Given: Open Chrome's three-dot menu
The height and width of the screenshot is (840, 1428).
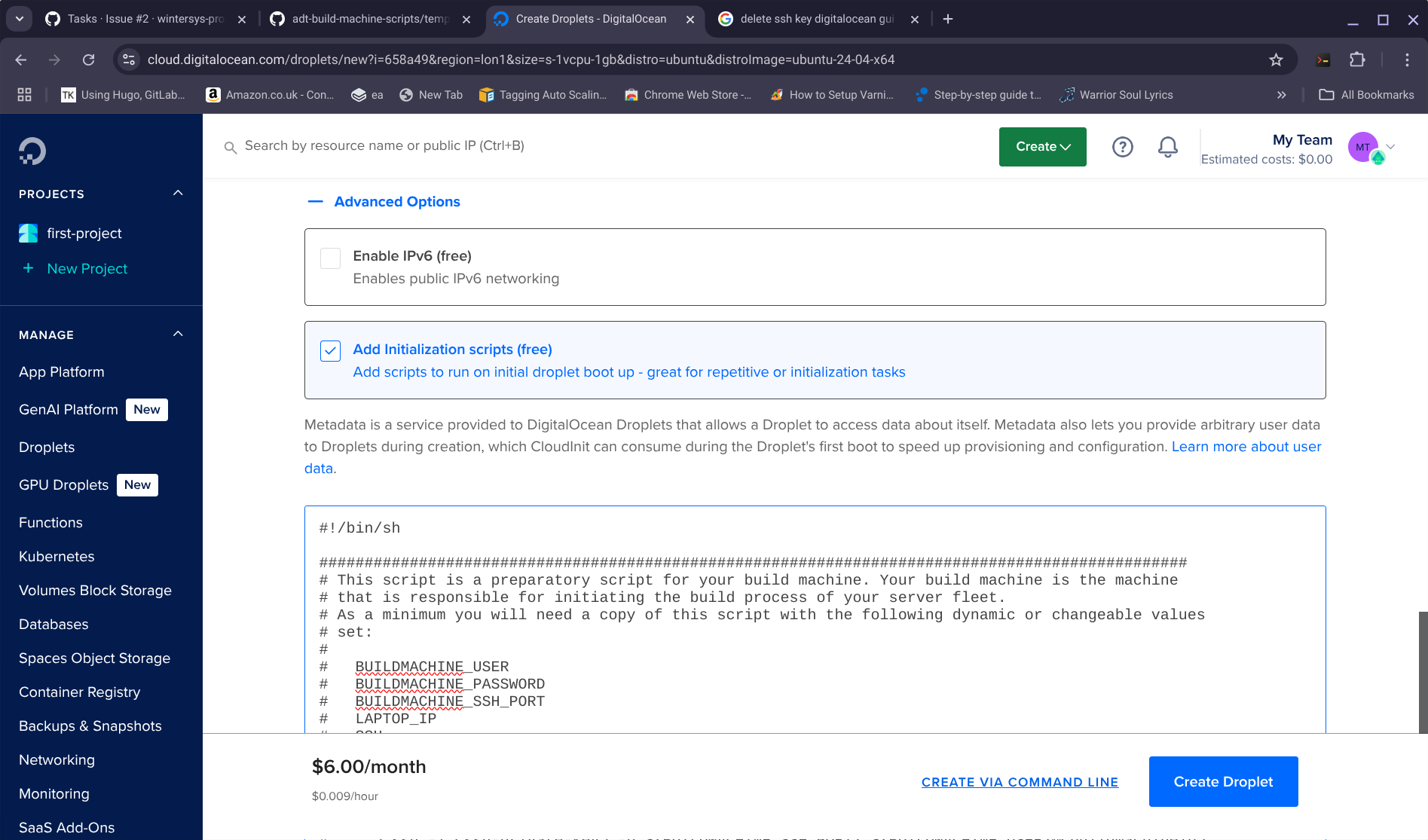Looking at the screenshot, I should [1406, 60].
